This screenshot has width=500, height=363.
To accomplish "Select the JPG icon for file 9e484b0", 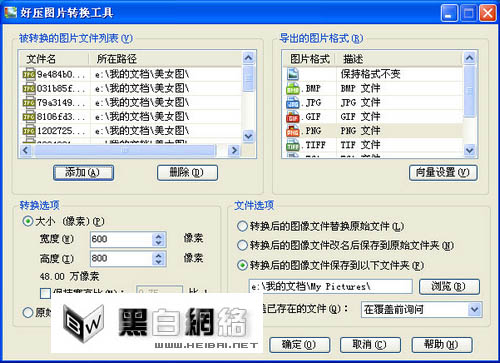I will coord(29,74).
